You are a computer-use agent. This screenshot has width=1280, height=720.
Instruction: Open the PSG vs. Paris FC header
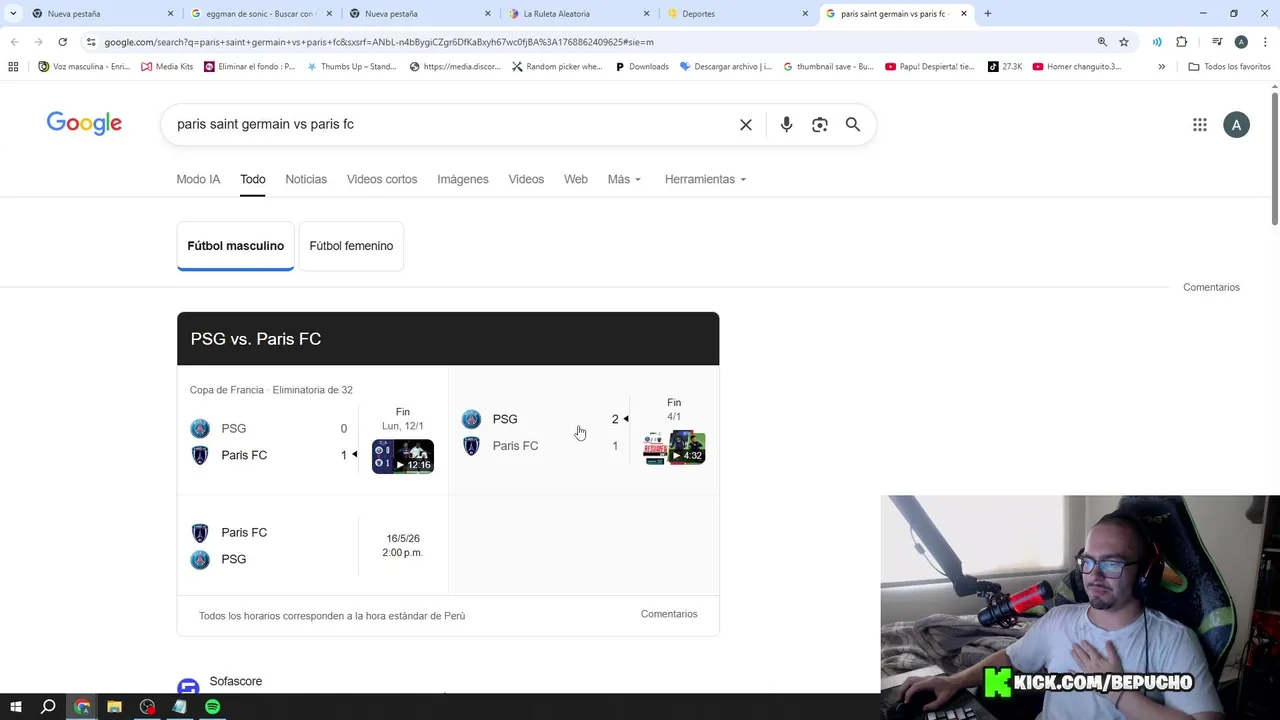448,339
